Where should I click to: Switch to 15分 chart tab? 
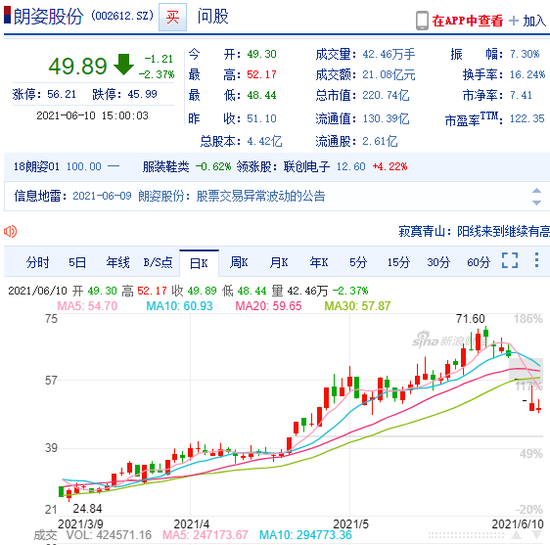tap(398, 262)
